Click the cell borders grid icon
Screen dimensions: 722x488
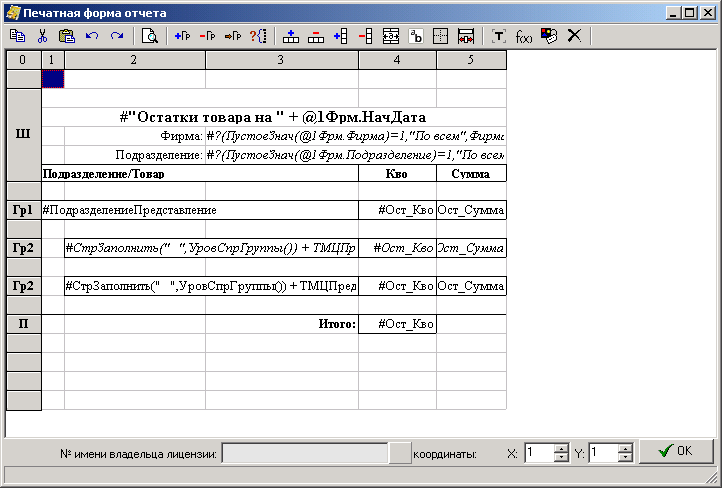(441, 36)
